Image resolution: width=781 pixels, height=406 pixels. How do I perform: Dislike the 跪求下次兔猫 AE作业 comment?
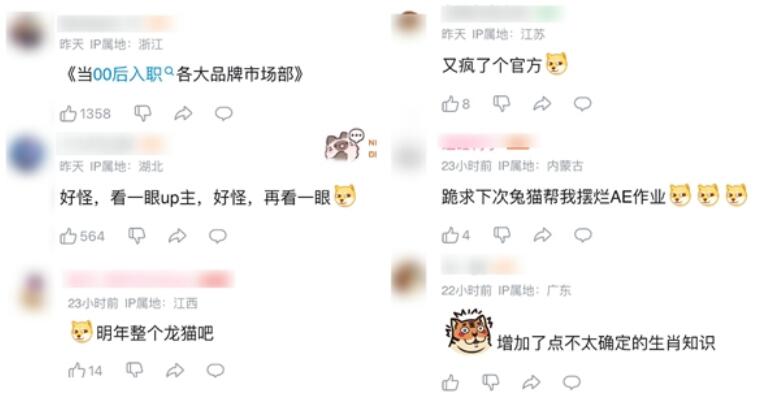click(502, 235)
